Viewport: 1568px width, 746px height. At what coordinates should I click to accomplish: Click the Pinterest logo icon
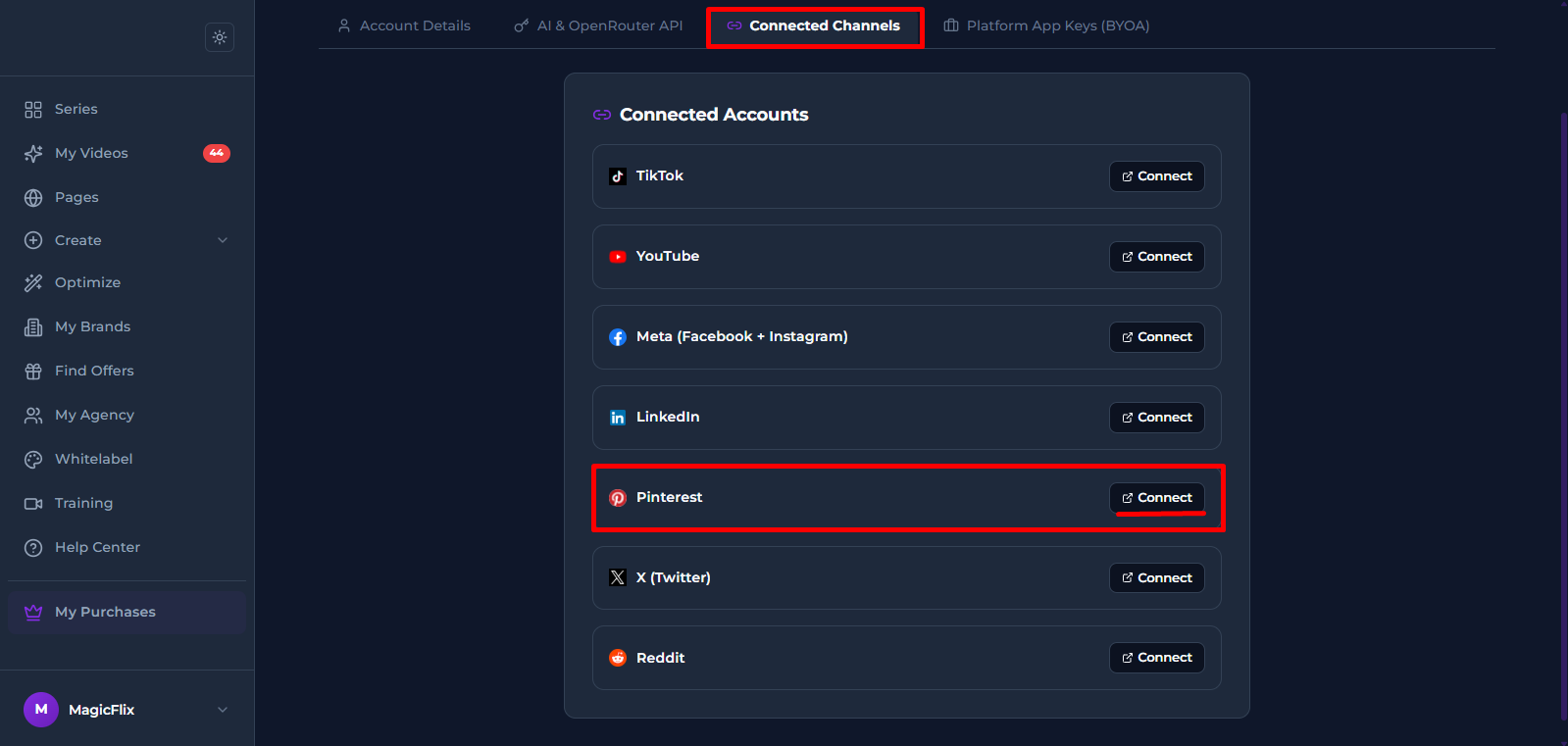pyautogui.click(x=618, y=498)
